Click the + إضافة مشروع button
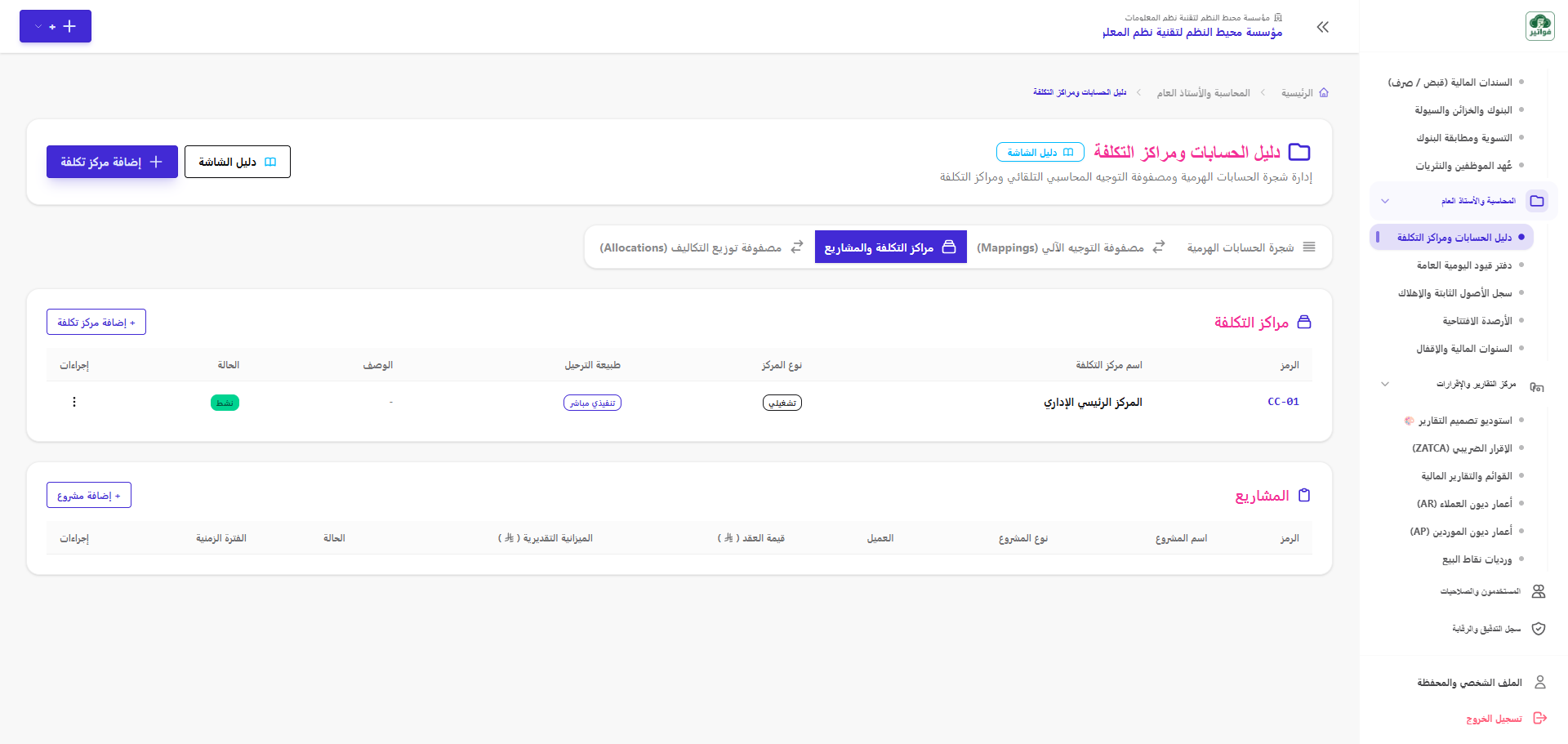 point(89,495)
